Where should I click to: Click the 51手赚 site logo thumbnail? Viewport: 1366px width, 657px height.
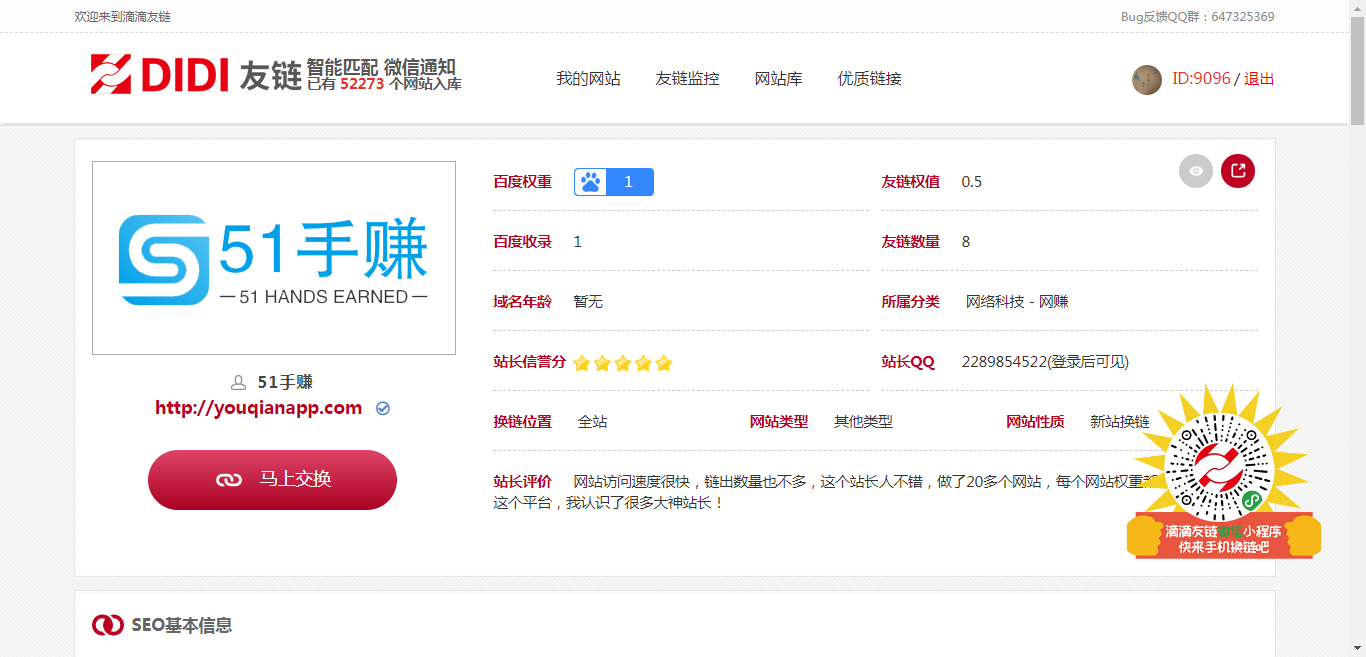[x=274, y=258]
